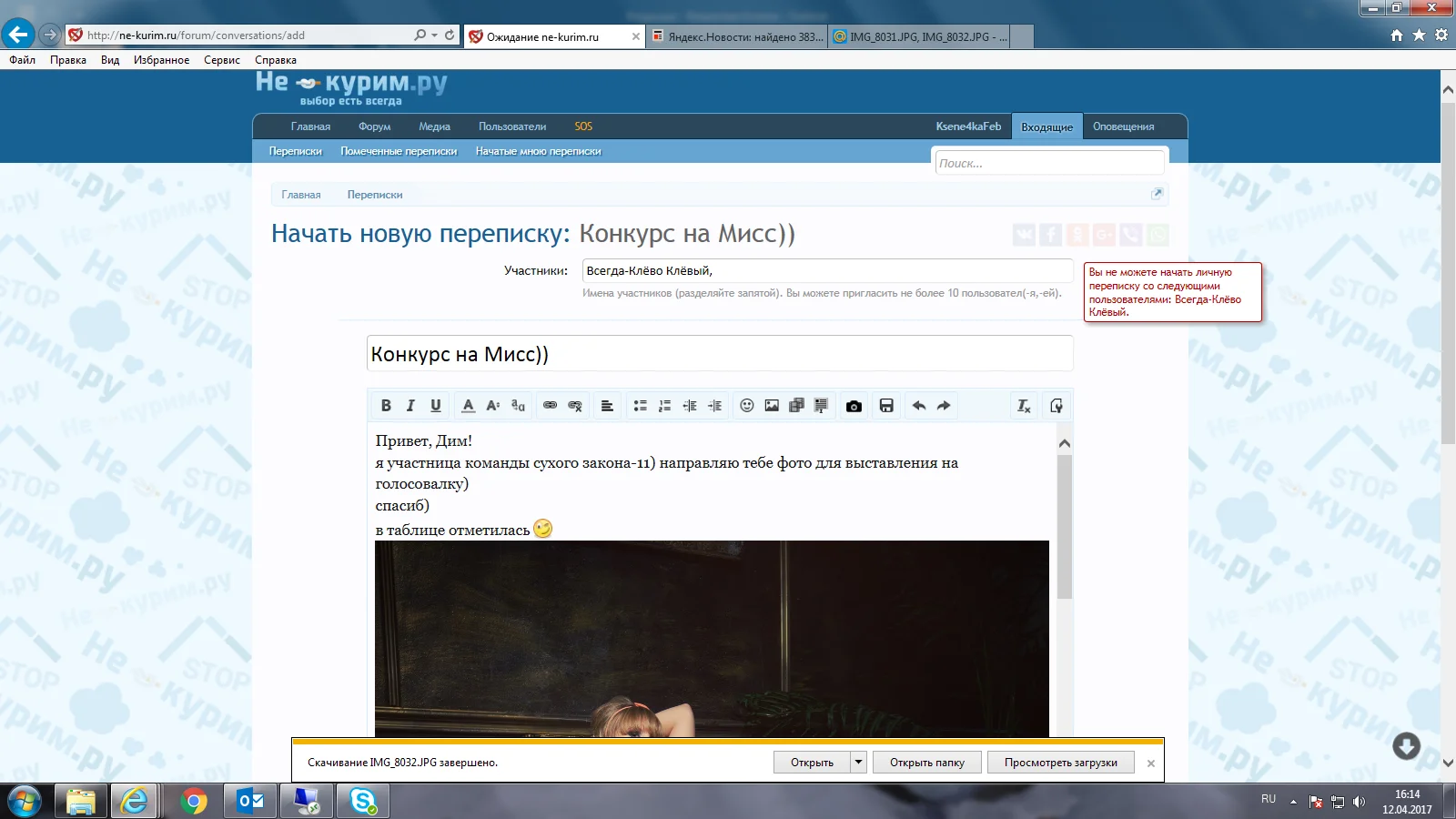This screenshot has width=1456, height=819.
Task: Save draft with the floppy disk icon
Action: coord(886,406)
